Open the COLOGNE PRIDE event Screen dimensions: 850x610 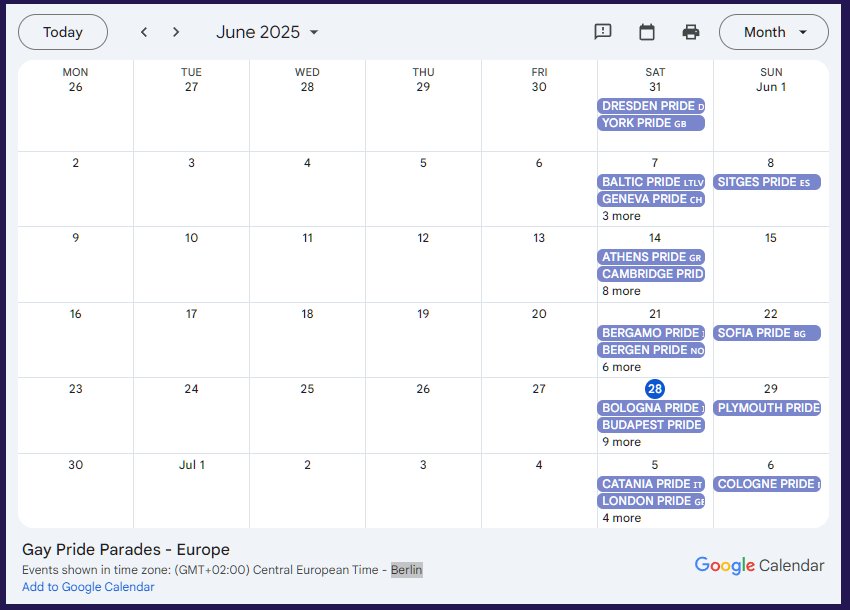[767, 484]
